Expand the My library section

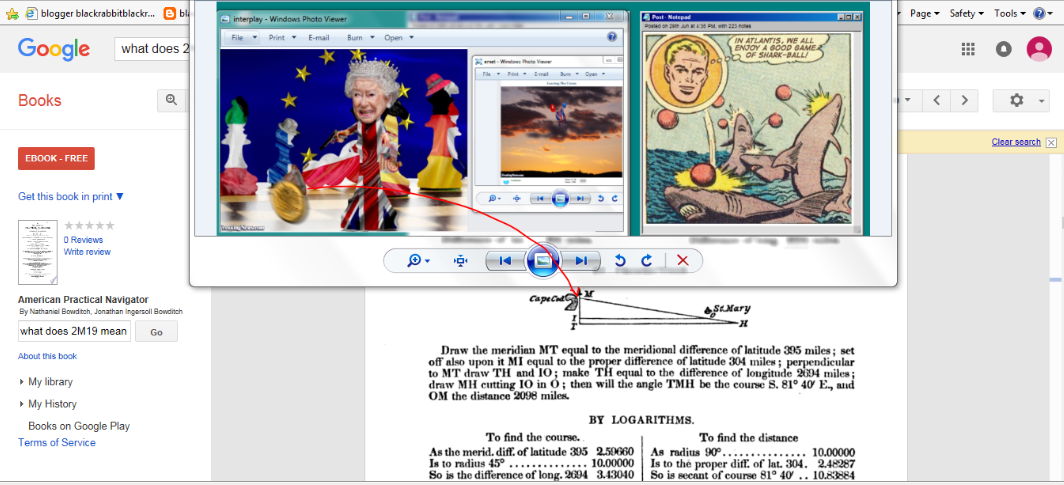click(x=46, y=382)
